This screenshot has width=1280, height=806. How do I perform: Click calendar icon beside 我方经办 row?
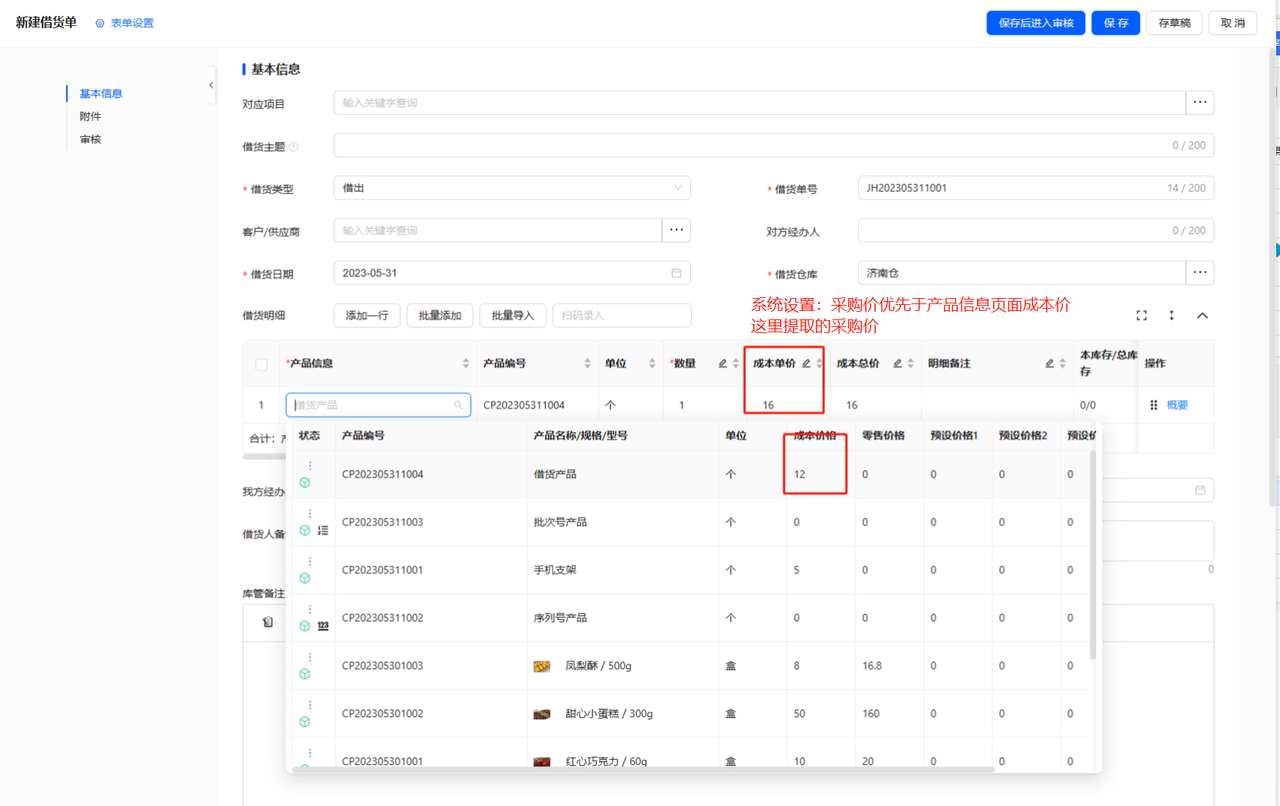coord(1200,490)
